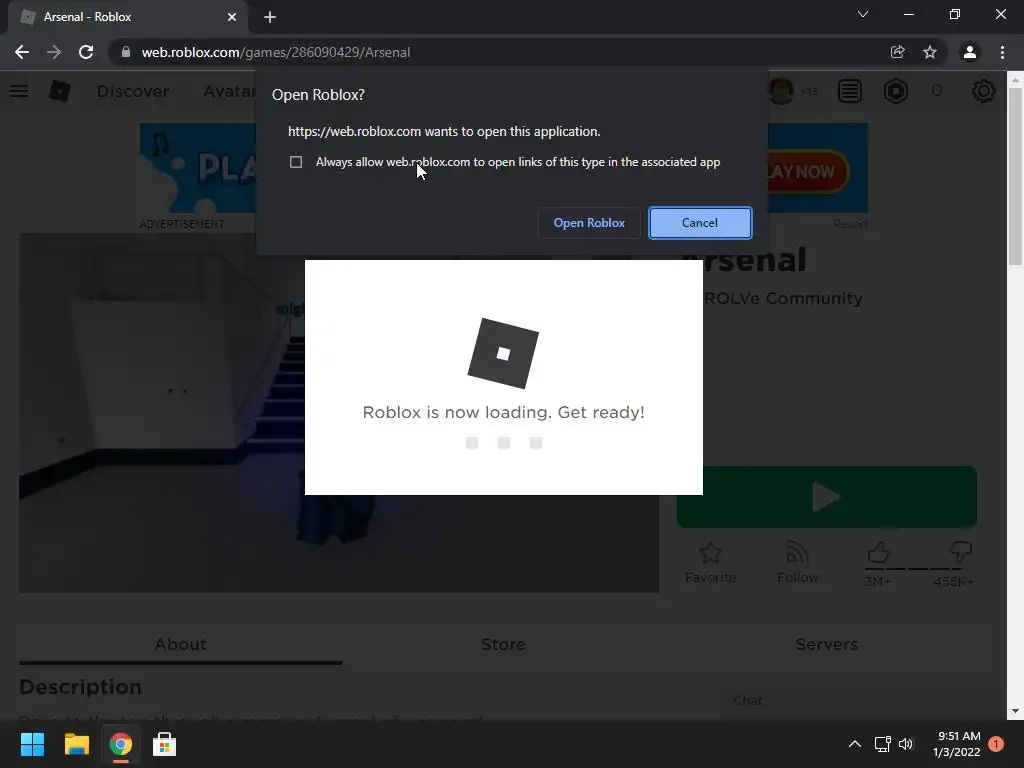Viewport: 1024px width, 768px height.
Task: Open Roblox user avatar profile
Action: click(781, 91)
